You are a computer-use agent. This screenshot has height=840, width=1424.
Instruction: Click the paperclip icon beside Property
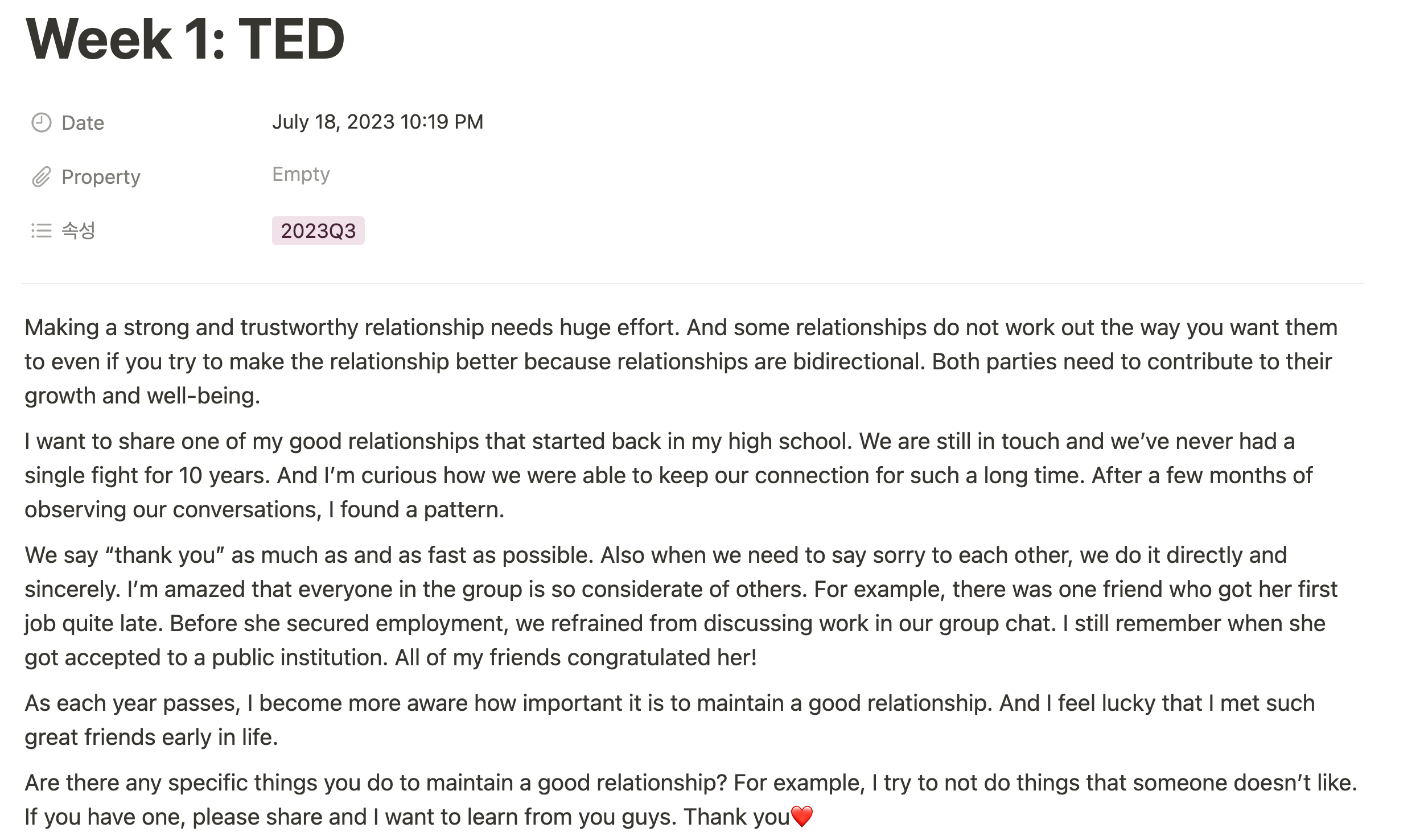[41, 177]
